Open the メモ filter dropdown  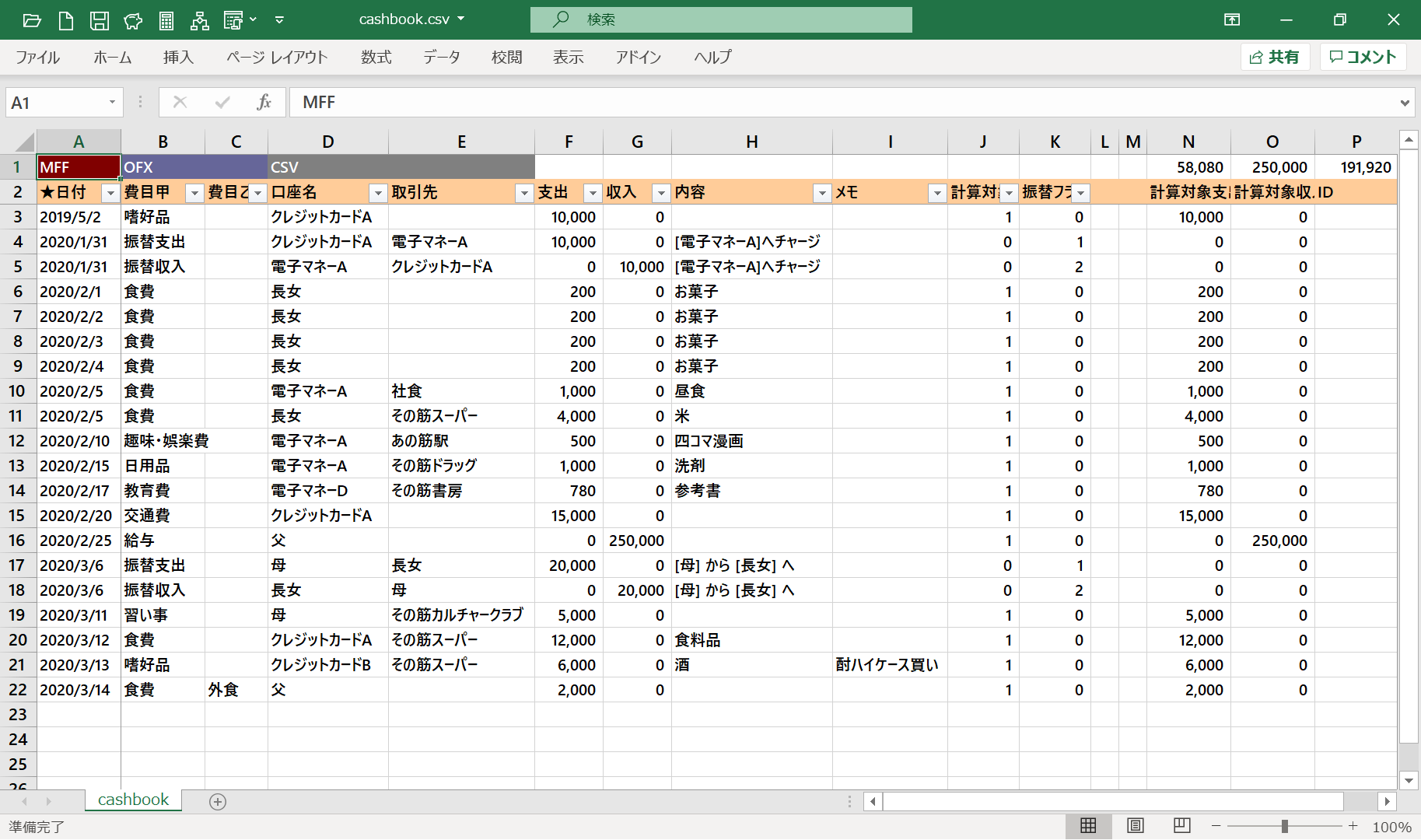tap(937, 193)
